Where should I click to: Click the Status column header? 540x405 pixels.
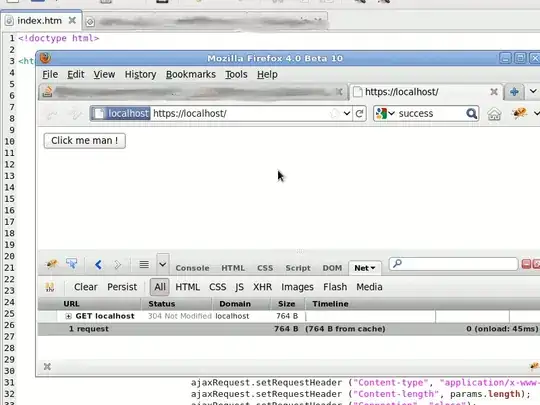[x=177, y=304]
